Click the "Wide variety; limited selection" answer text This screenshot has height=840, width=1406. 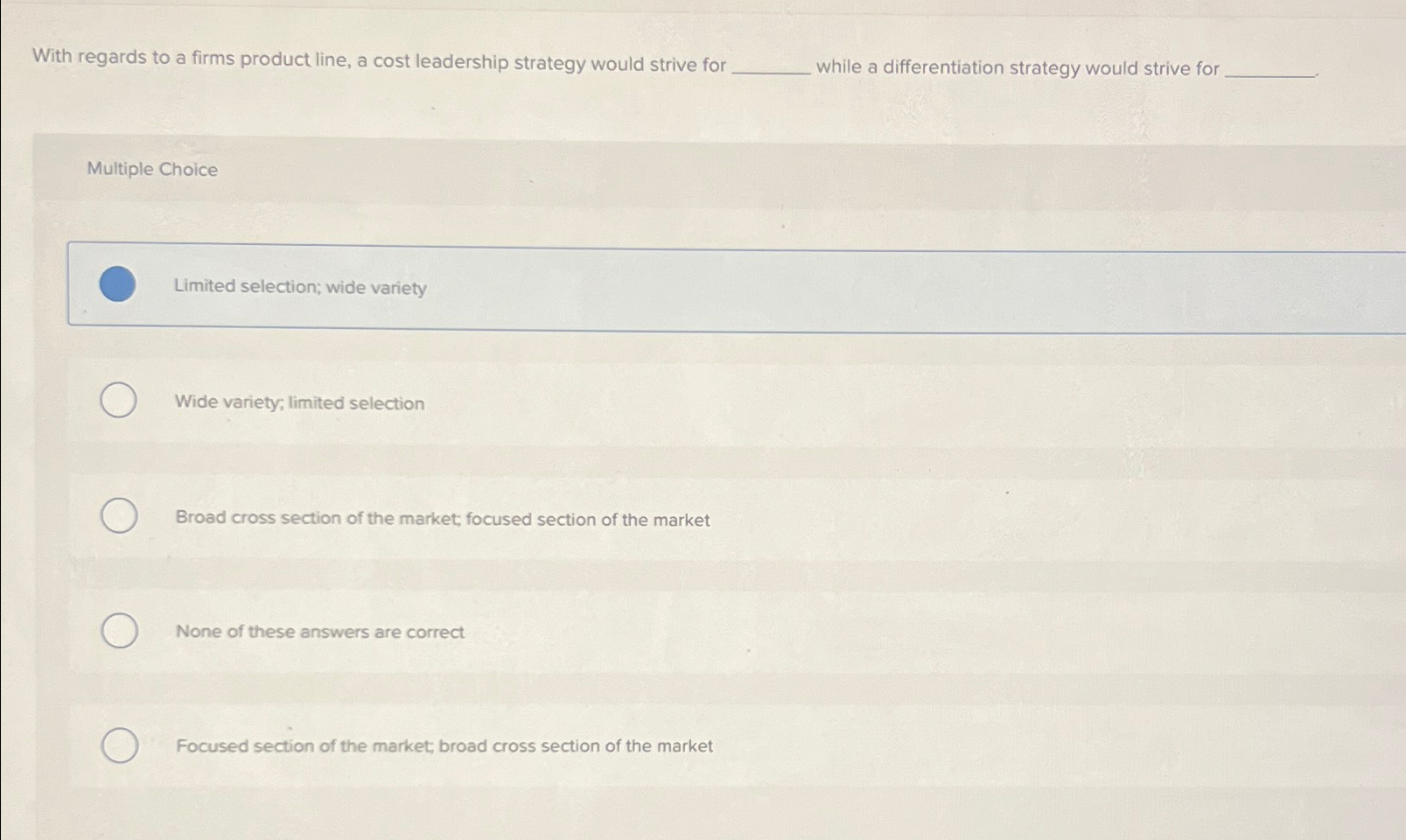[298, 403]
